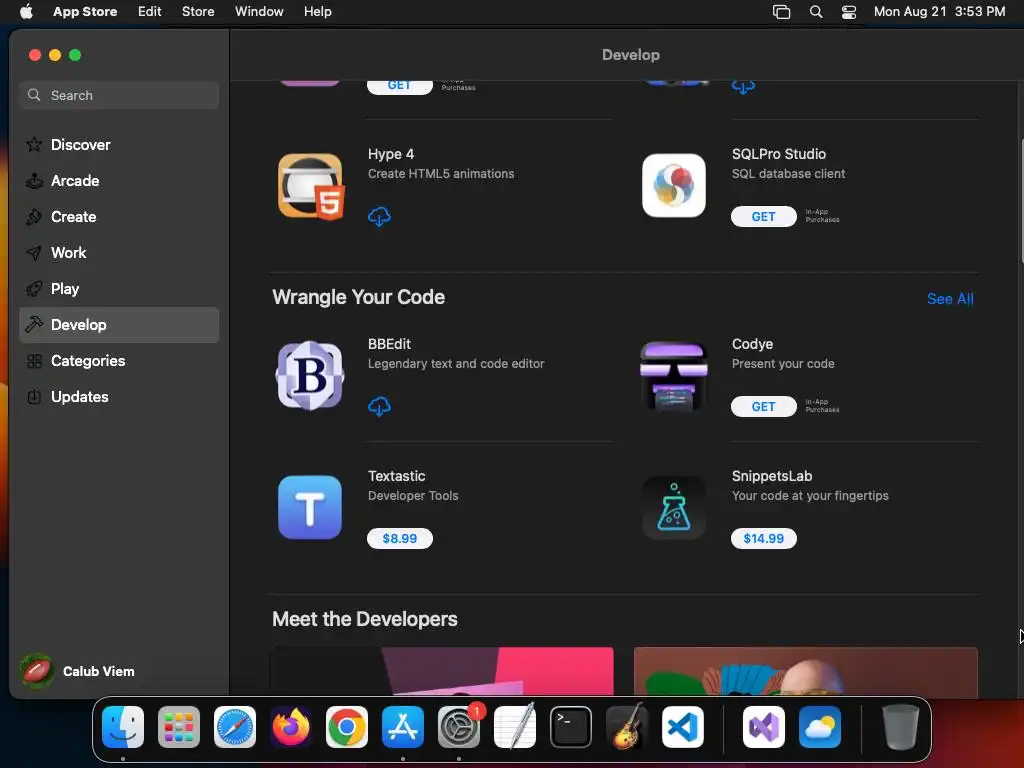This screenshot has width=1024, height=768.
Task: Click See All for Wrangle Your Code
Action: click(x=950, y=299)
